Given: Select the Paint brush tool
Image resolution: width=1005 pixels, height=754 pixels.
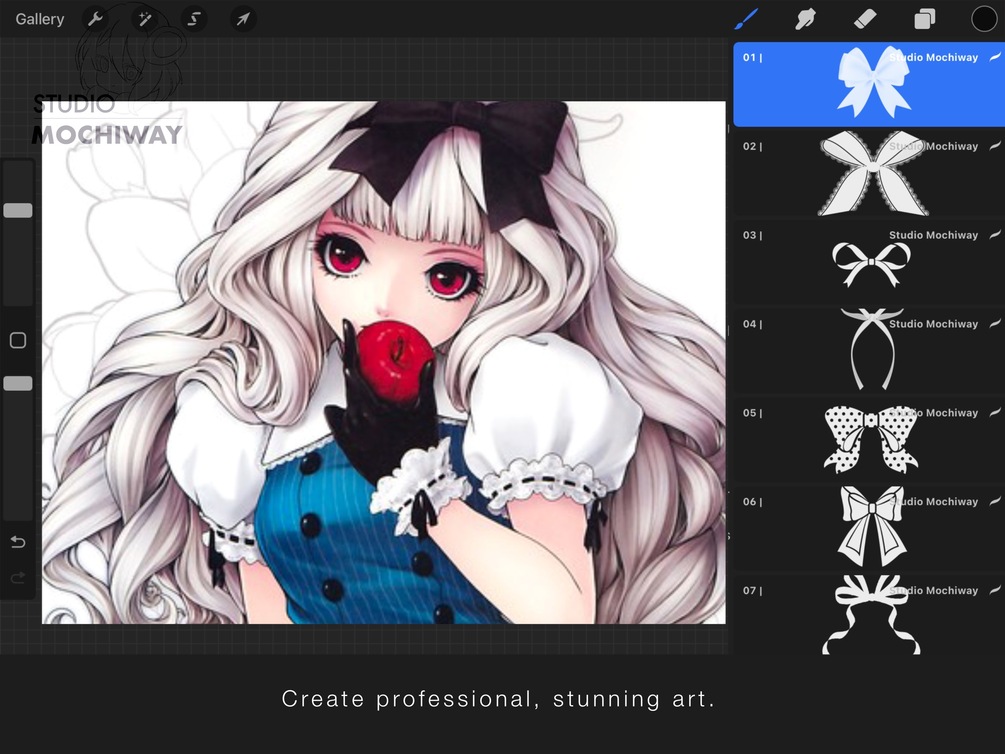Looking at the screenshot, I should point(747,19).
